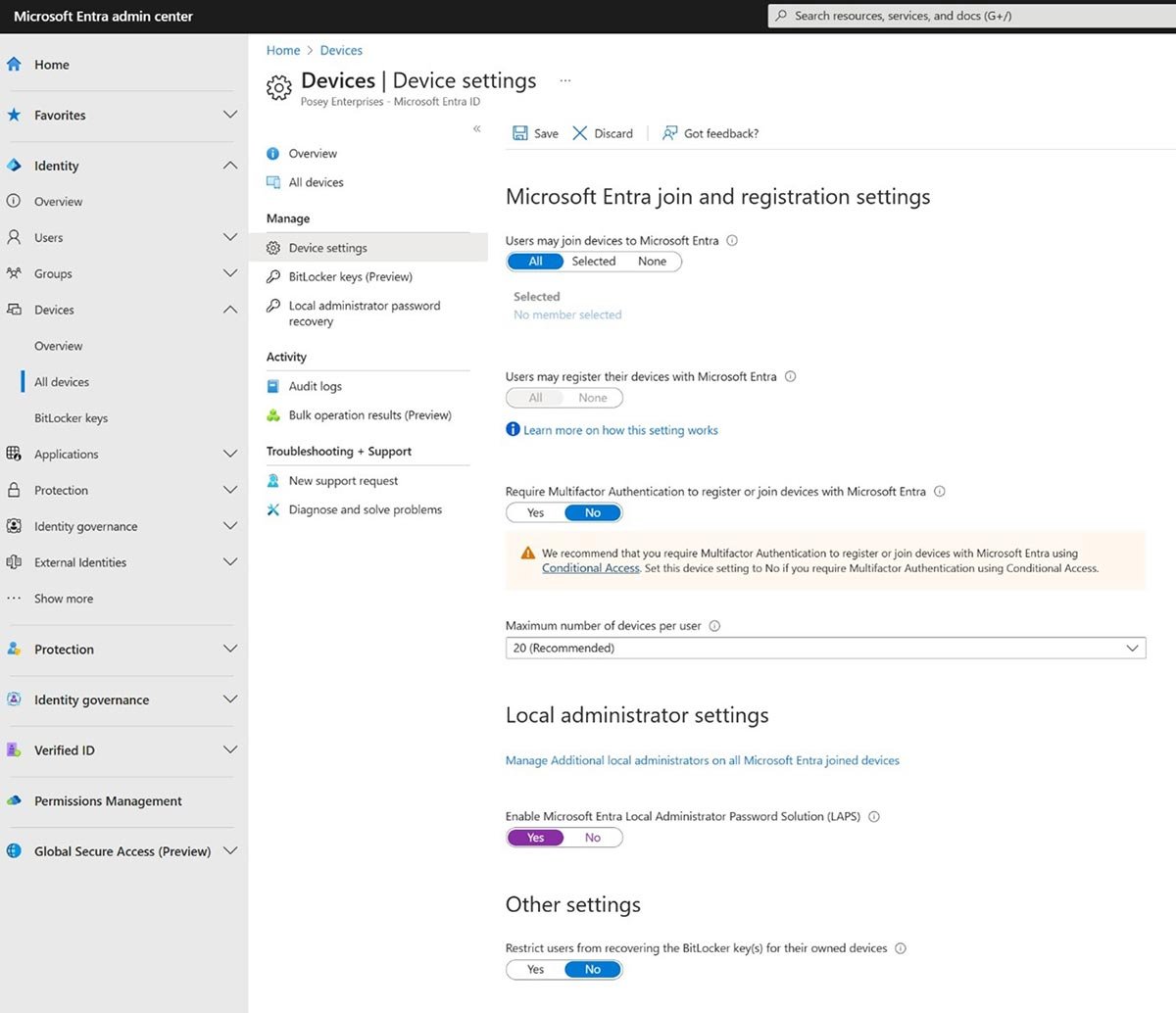
Task: Open the Conditional Access link
Action: pos(590,568)
